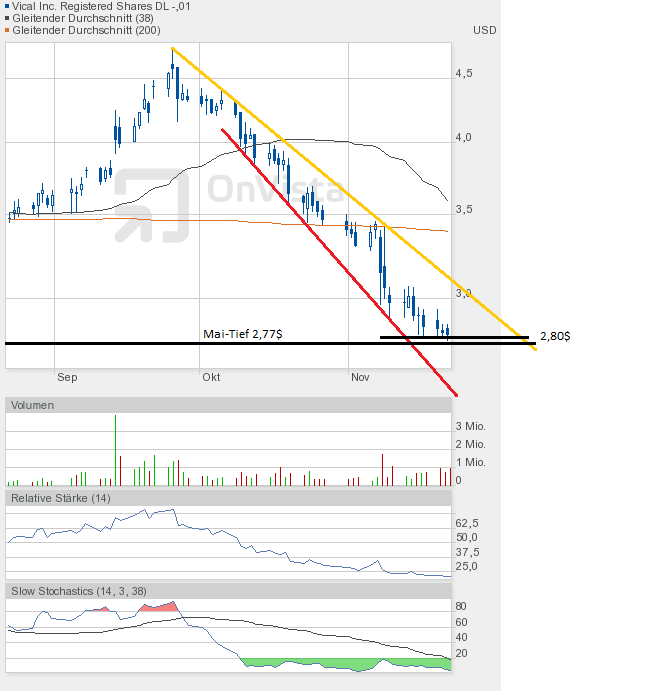The image size is (659, 691).
Task: Click the 2 Mio. volume axis label
Action: [x=470, y=444]
